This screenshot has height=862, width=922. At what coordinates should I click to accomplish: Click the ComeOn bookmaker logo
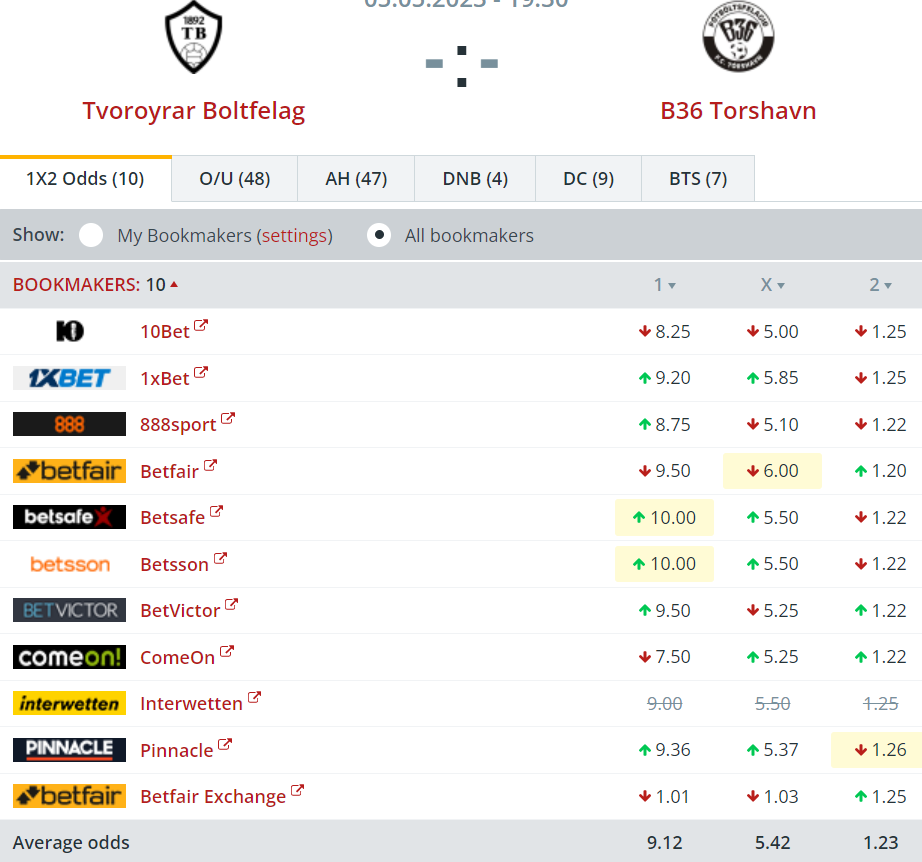69,657
